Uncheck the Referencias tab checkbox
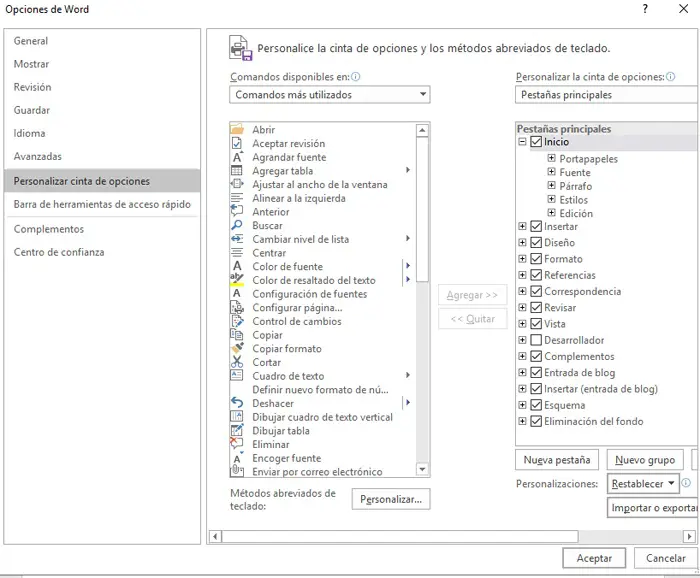 [x=536, y=275]
